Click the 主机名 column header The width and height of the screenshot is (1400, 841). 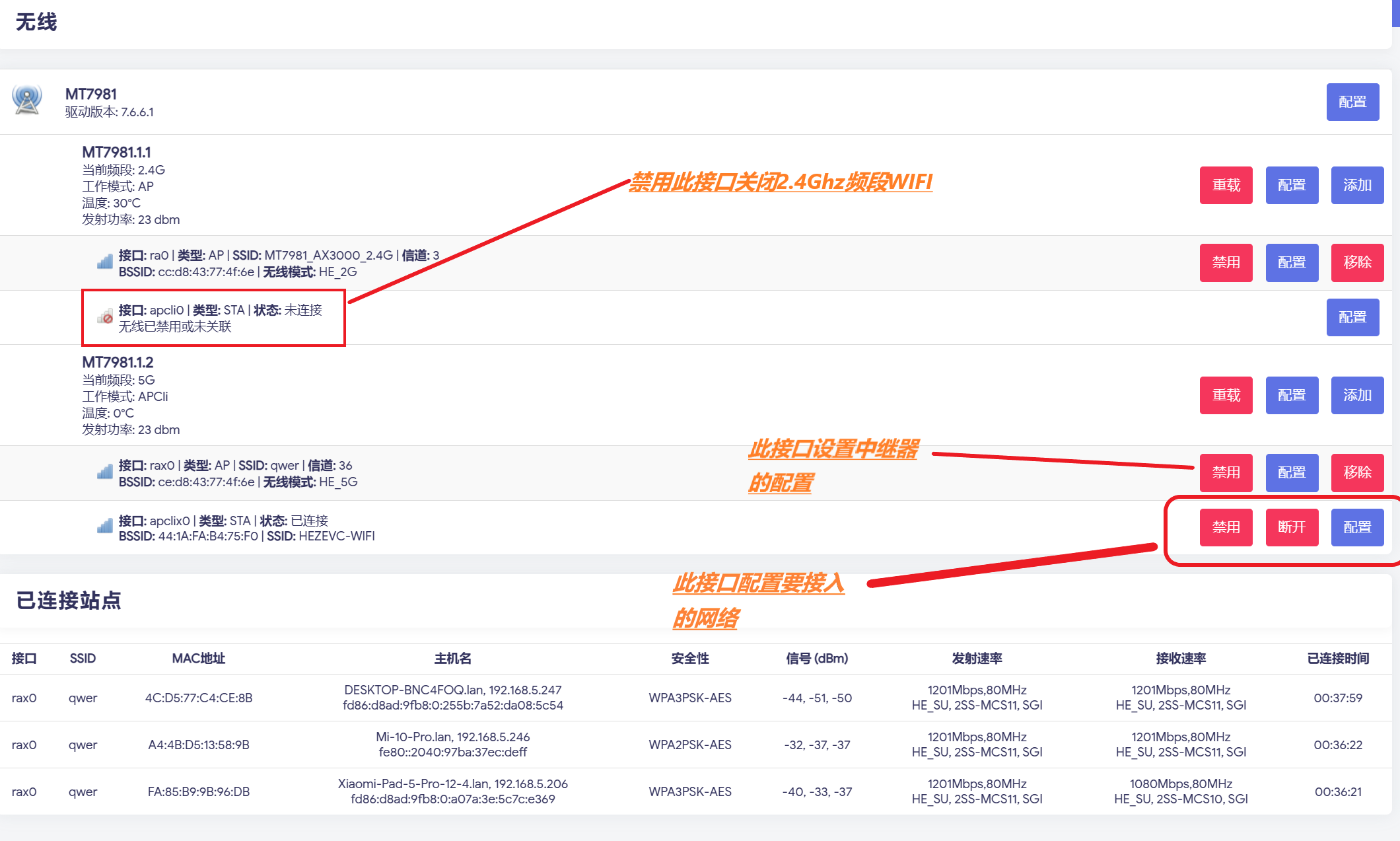pos(453,658)
